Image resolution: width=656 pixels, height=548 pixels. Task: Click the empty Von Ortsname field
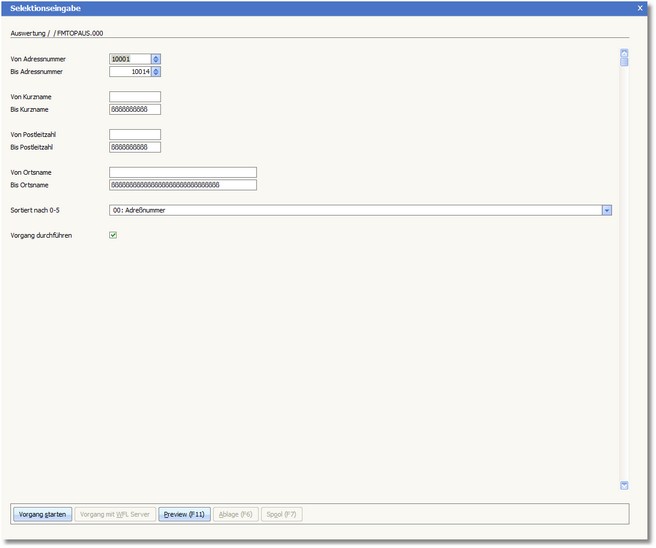coord(183,172)
